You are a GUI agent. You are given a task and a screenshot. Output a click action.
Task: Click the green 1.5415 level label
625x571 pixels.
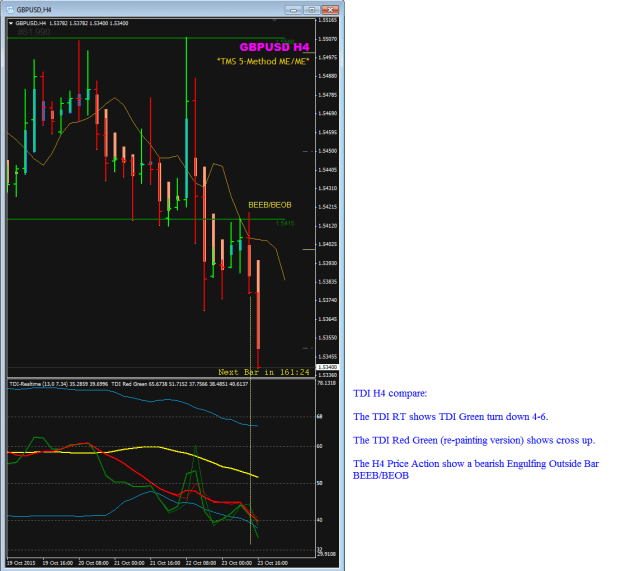[x=285, y=224]
